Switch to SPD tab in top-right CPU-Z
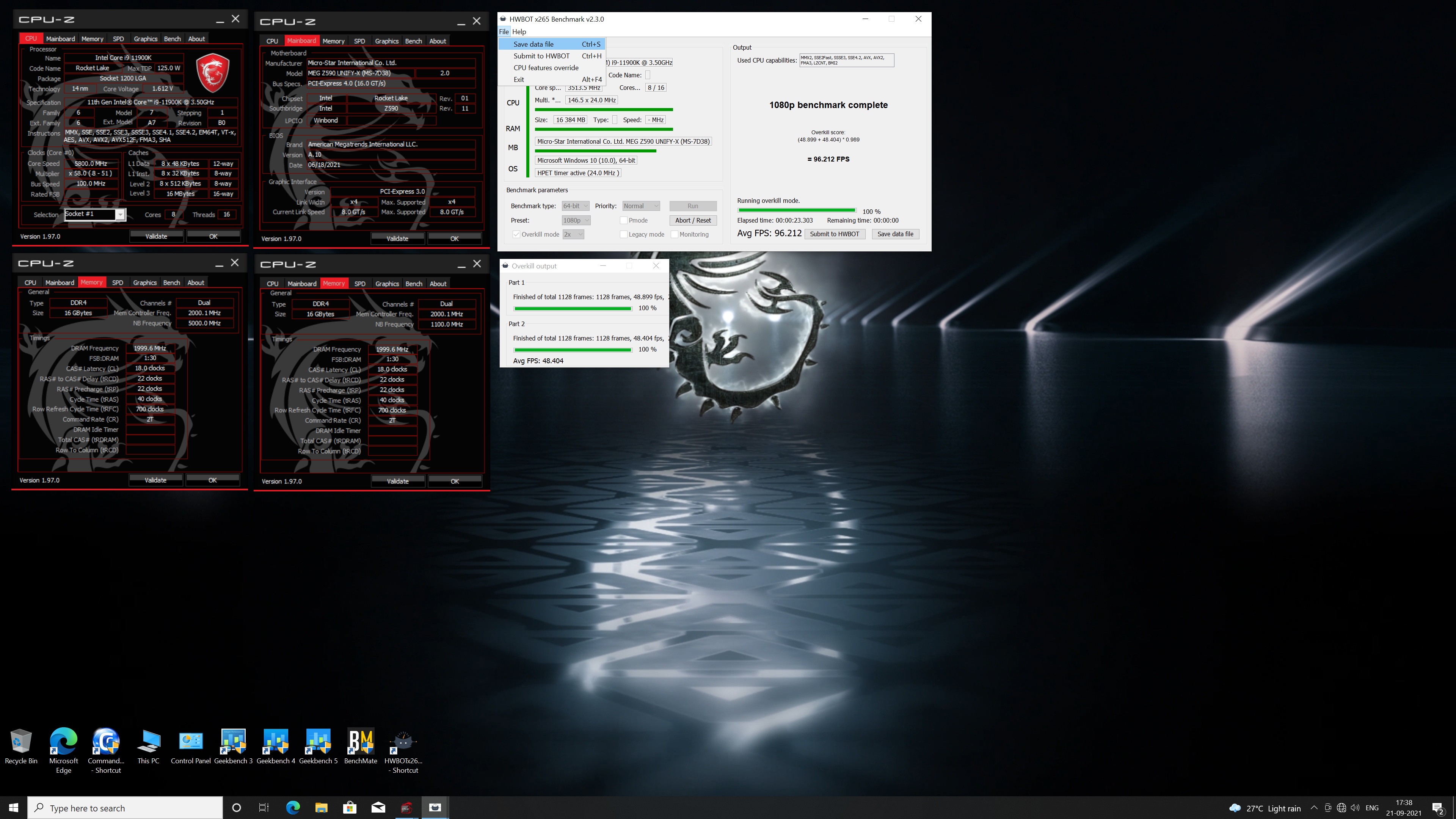Screen dimensions: 1456x819 (359, 41)
